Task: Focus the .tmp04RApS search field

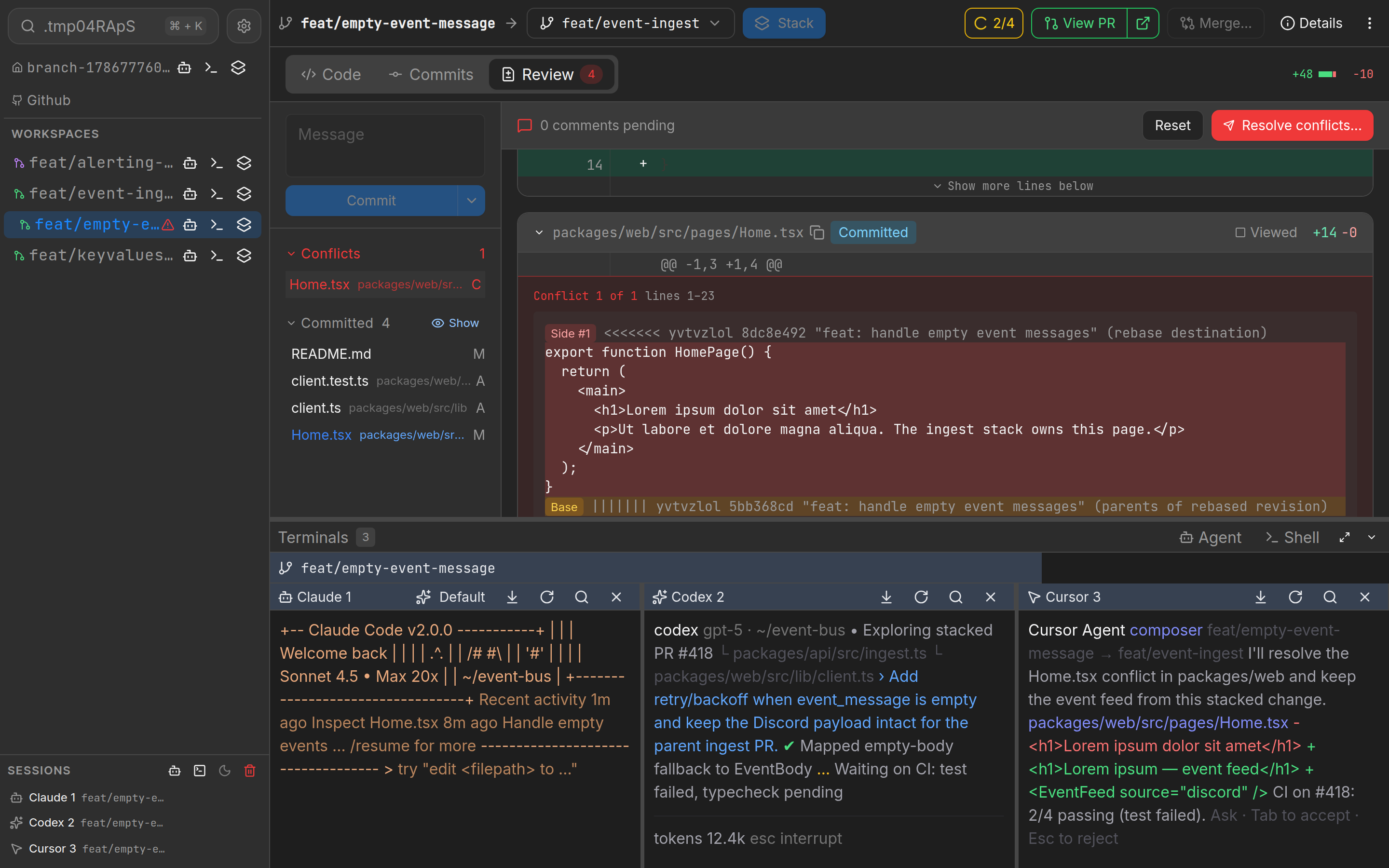Action: click(x=113, y=26)
